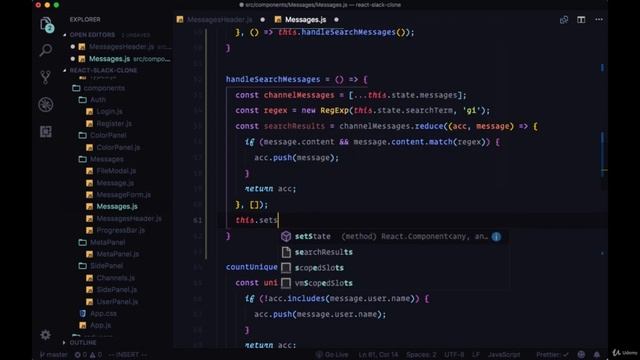Click the -- INSERT -- Vim mode indicator

[127, 355]
